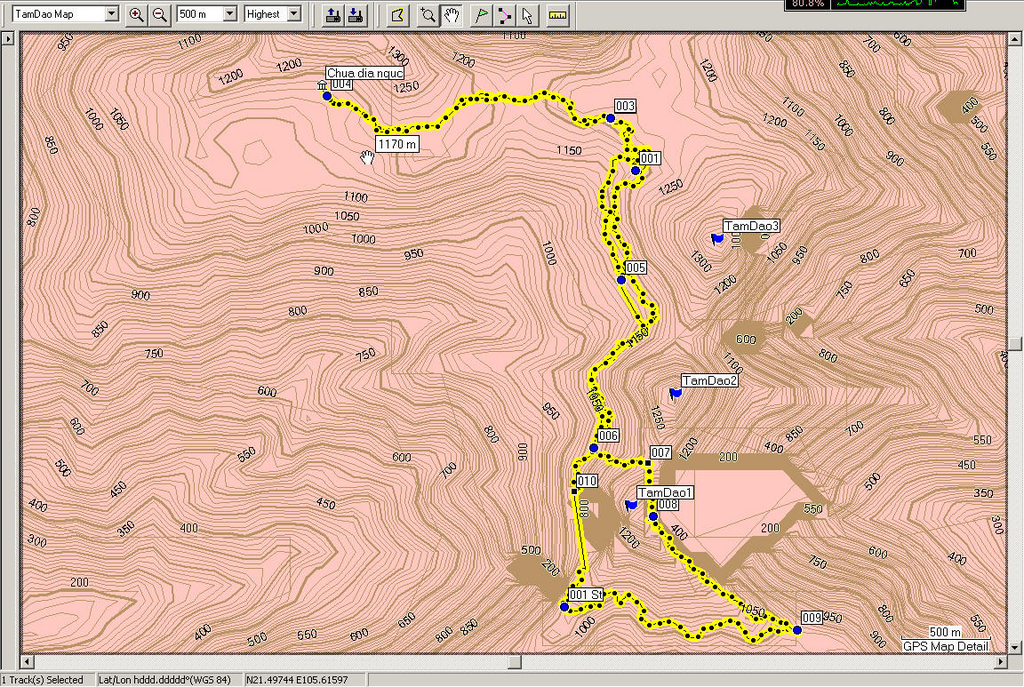Screen dimensions: 1024x687
Task: Click the blue waypoint dot labeled 003
Action: pyautogui.click(x=610, y=118)
